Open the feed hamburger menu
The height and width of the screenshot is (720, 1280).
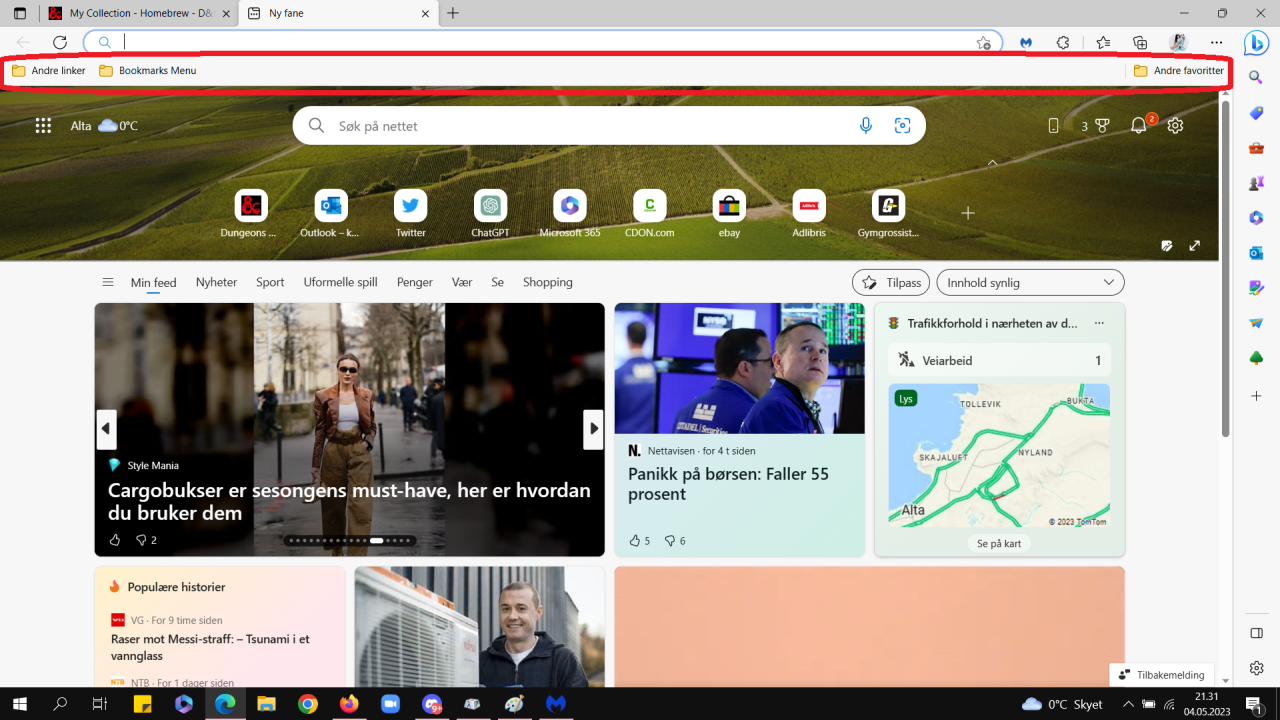click(108, 283)
